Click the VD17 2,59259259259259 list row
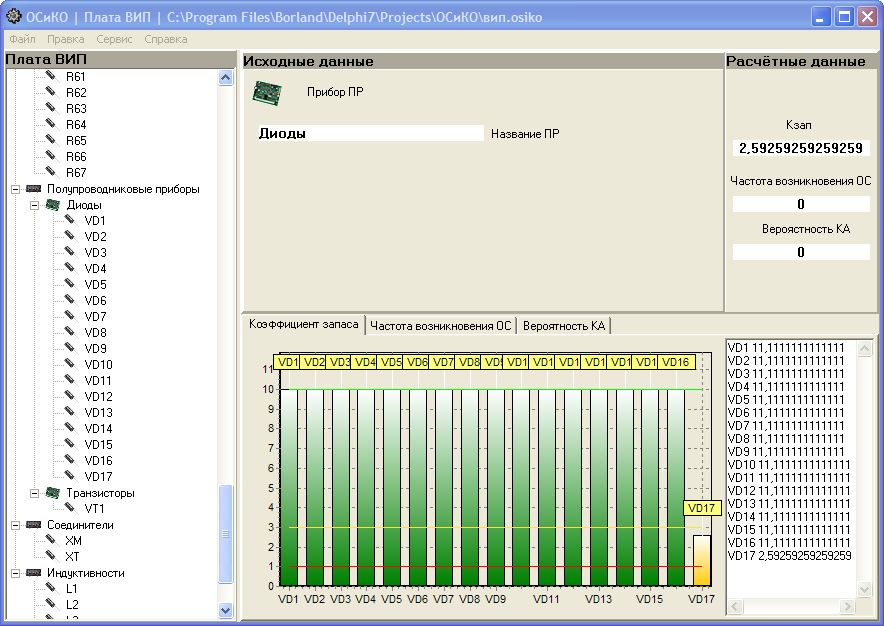 pyautogui.click(x=789, y=556)
